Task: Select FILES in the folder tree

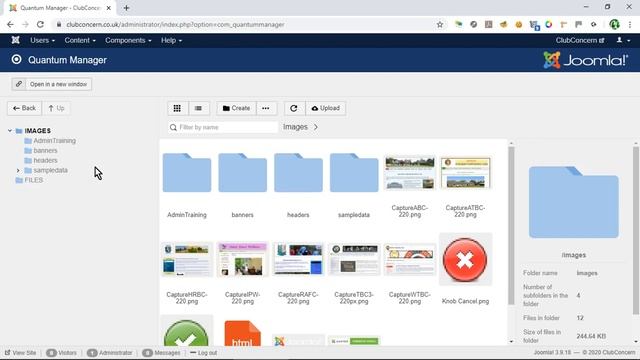Action: (x=33, y=180)
